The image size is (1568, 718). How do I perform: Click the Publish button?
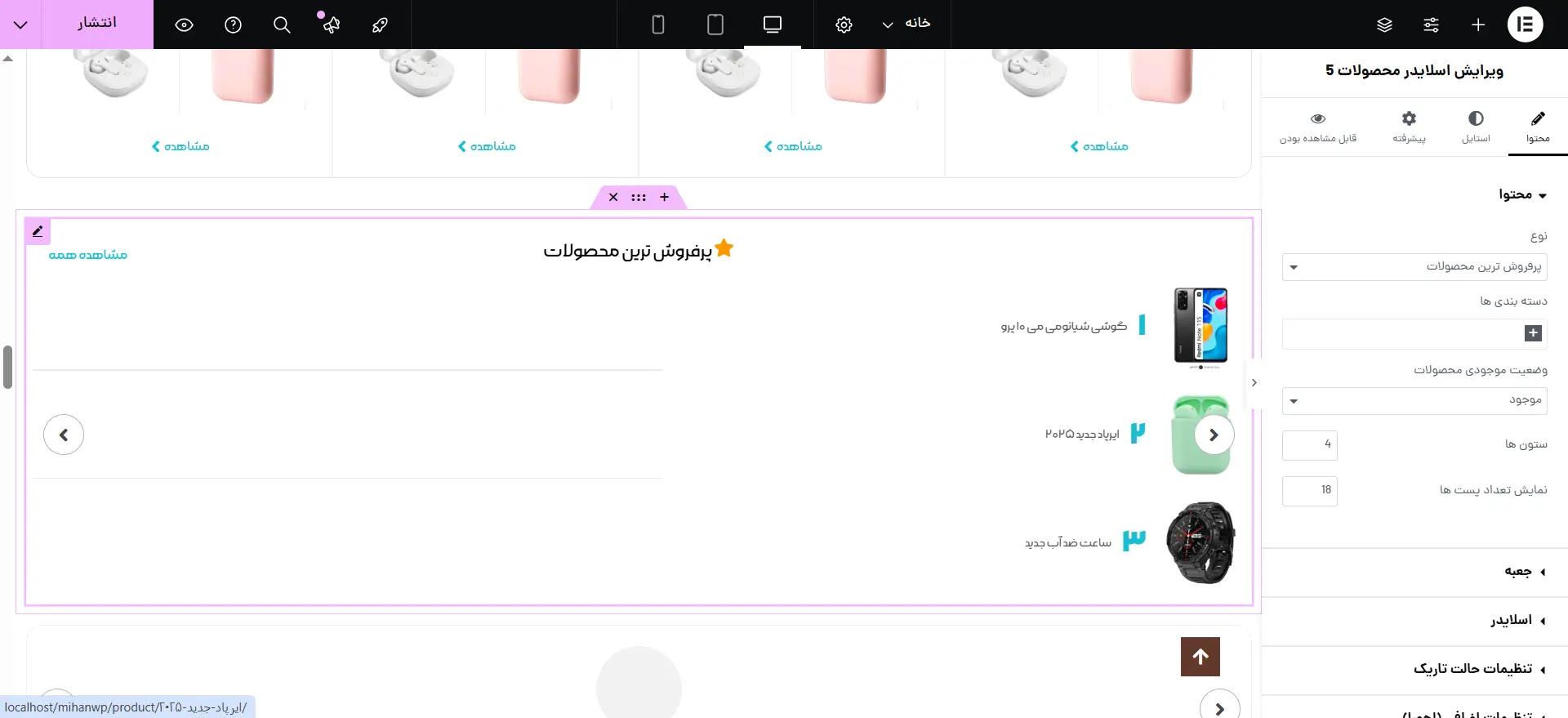tap(97, 24)
